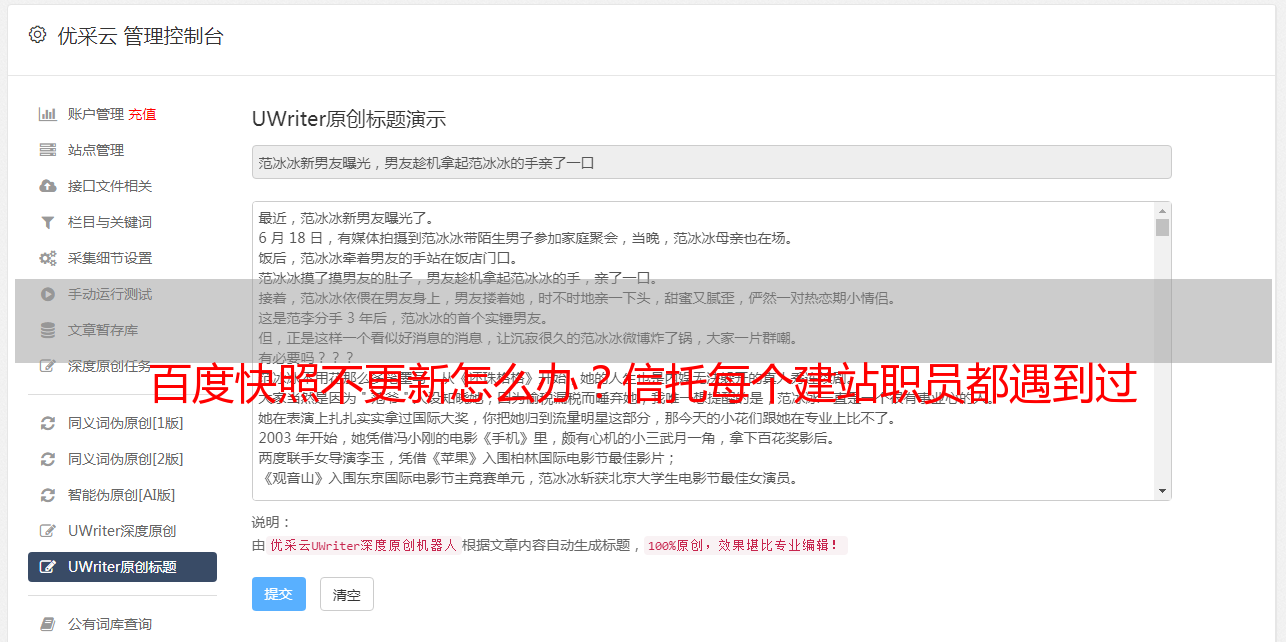
Task: Click the play icon for 手动运行测试
Action: (x=47, y=294)
